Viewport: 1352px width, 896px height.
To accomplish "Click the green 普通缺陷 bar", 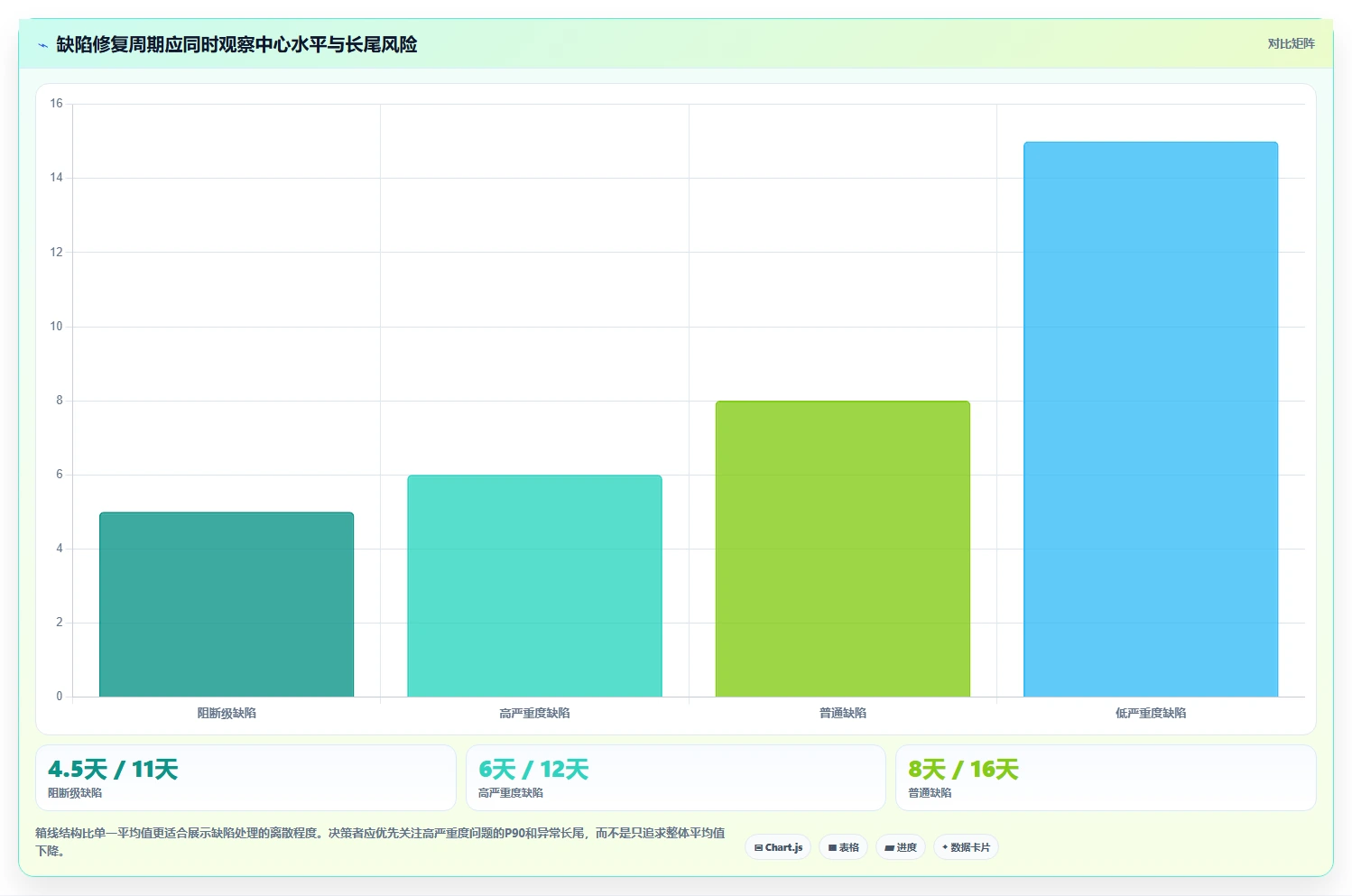I will 843,549.
